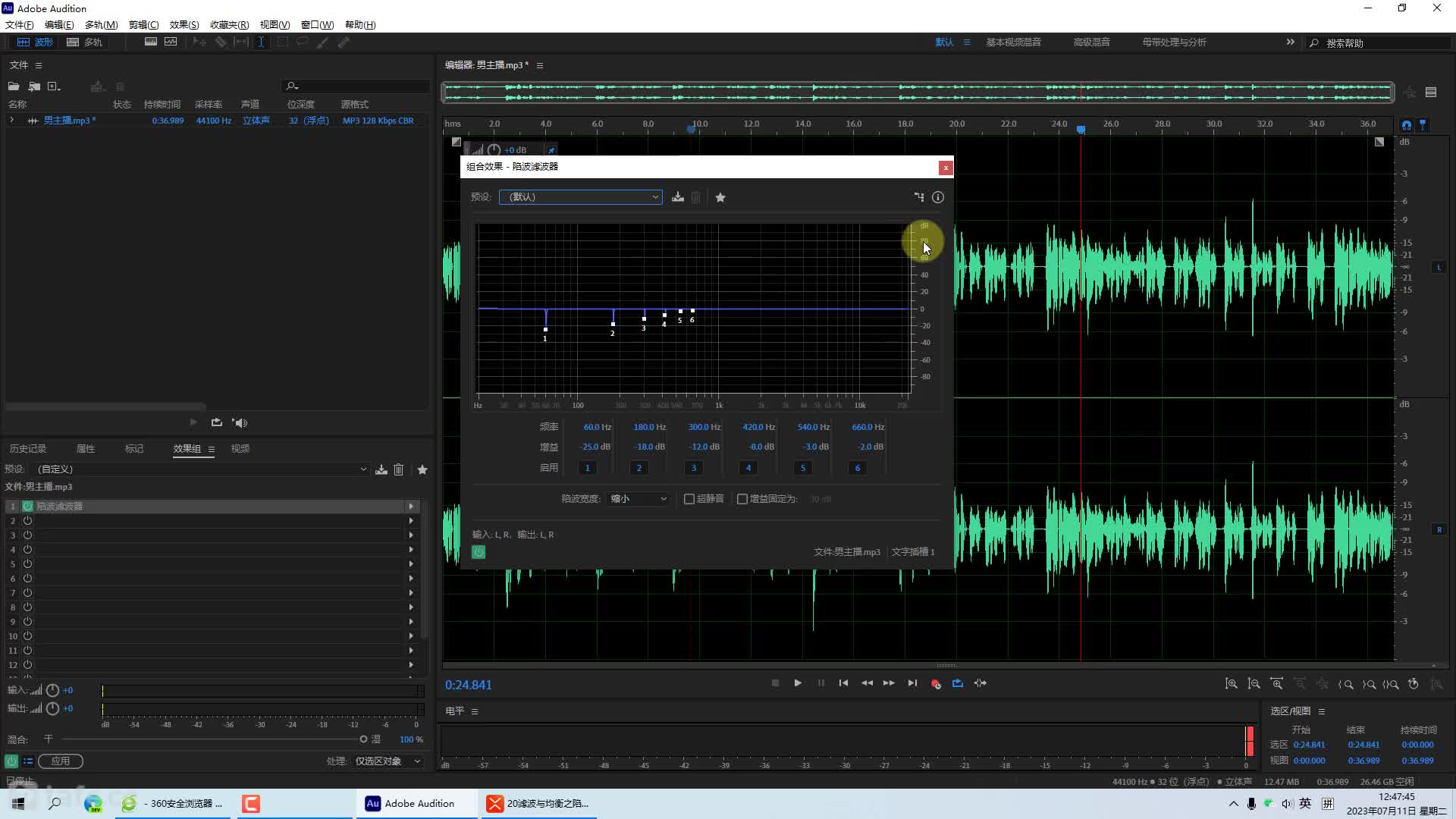Open the editor panel menu

540,66
